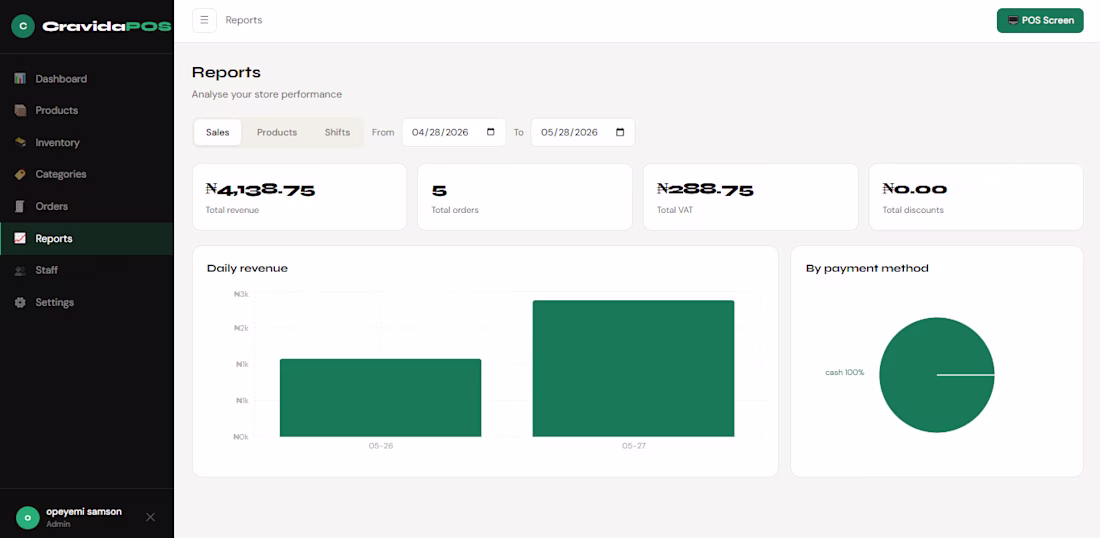The image size is (1100, 538).
Task: Open the Inventory section
Action: (x=86, y=142)
